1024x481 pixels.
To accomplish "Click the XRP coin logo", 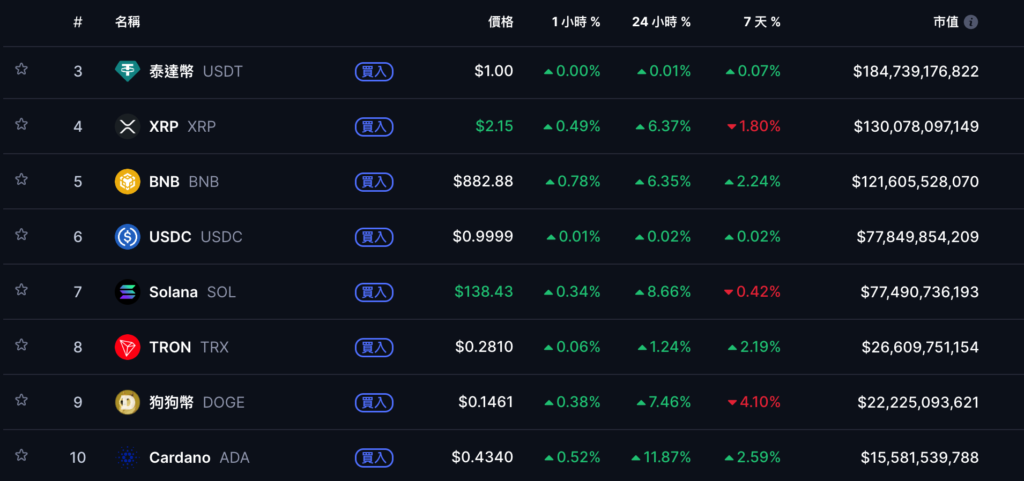I will click(128, 127).
